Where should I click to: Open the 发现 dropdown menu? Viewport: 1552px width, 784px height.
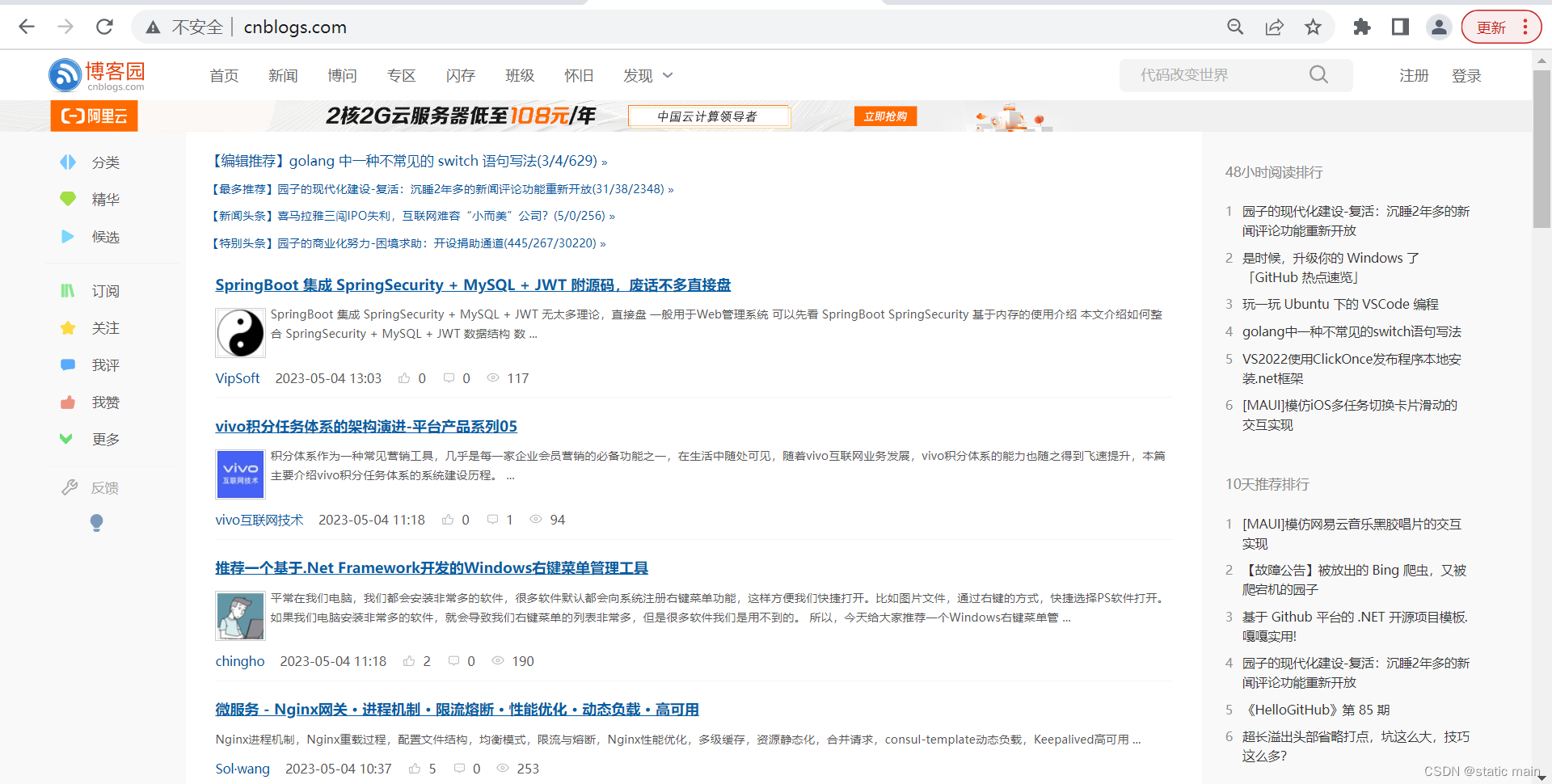(x=647, y=75)
